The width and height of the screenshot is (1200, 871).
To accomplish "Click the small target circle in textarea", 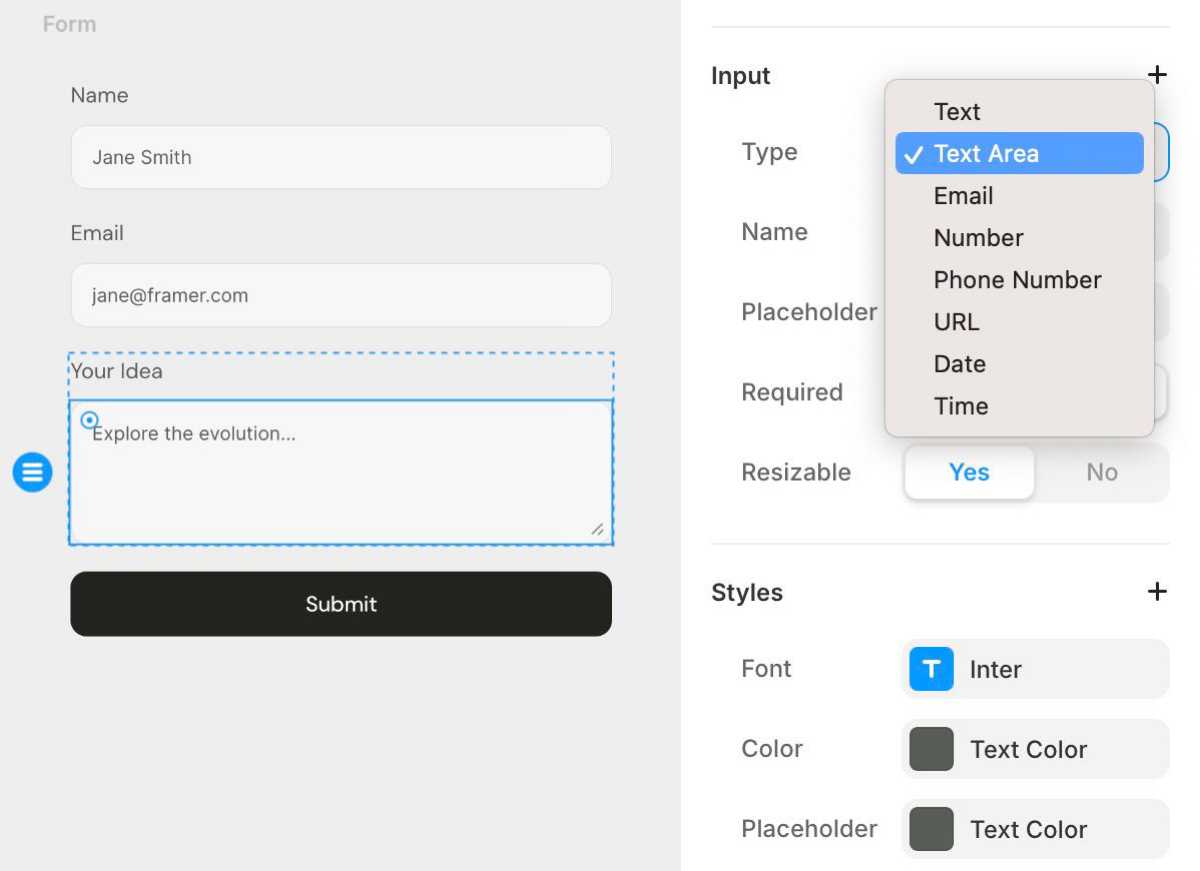I will pyautogui.click(x=89, y=420).
